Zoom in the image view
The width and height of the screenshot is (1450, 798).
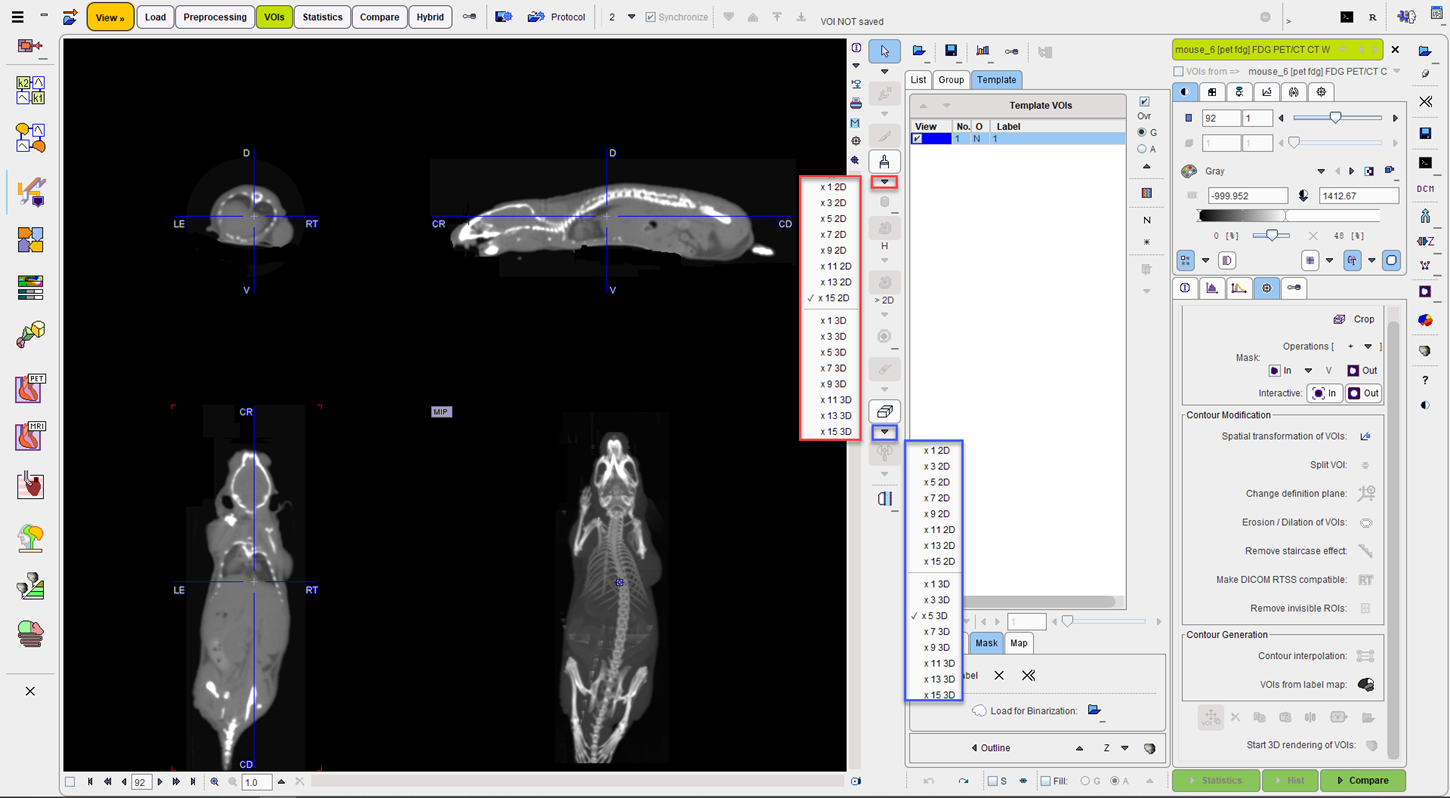click(215, 782)
